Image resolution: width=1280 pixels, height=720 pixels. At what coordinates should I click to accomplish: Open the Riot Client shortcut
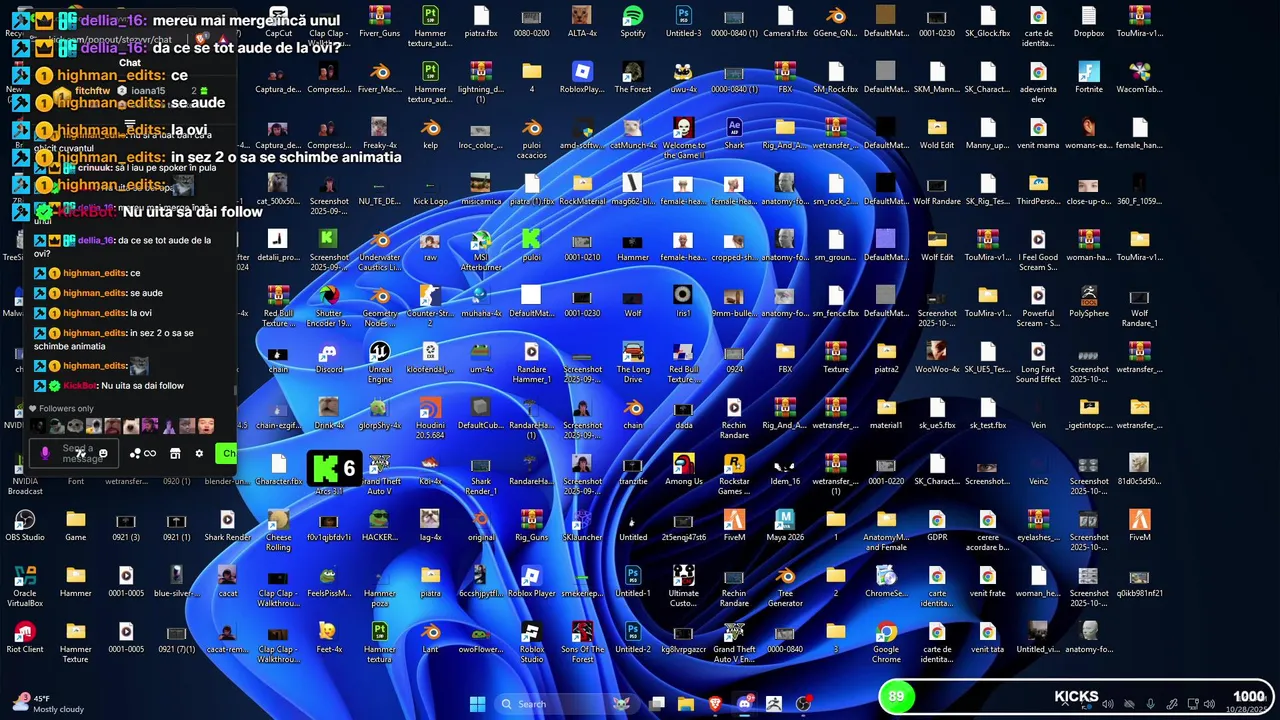[x=25, y=637]
